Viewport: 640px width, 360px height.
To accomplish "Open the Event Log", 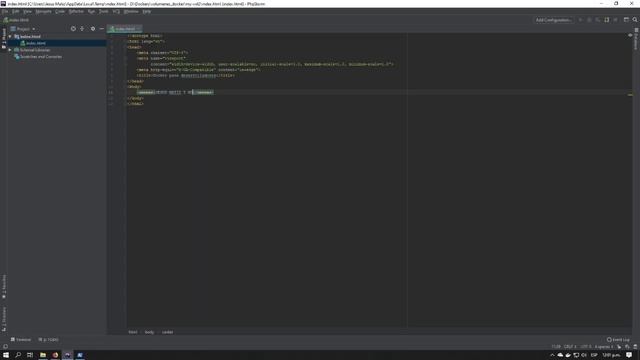I will click(618, 340).
